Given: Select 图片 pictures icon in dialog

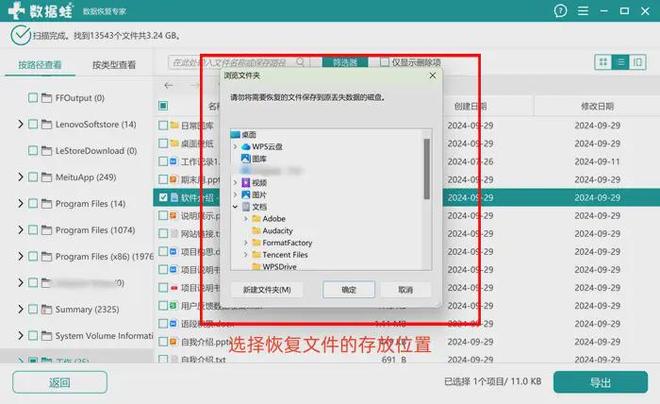Looking at the screenshot, I should tap(246, 194).
